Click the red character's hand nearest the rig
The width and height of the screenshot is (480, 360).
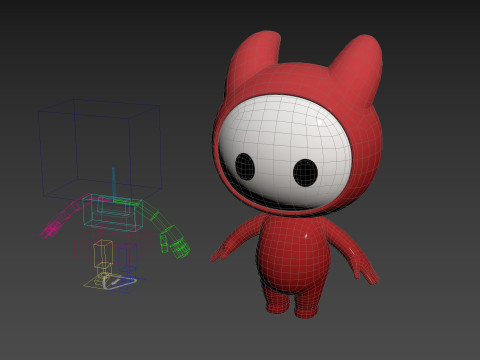pyautogui.click(x=218, y=254)
